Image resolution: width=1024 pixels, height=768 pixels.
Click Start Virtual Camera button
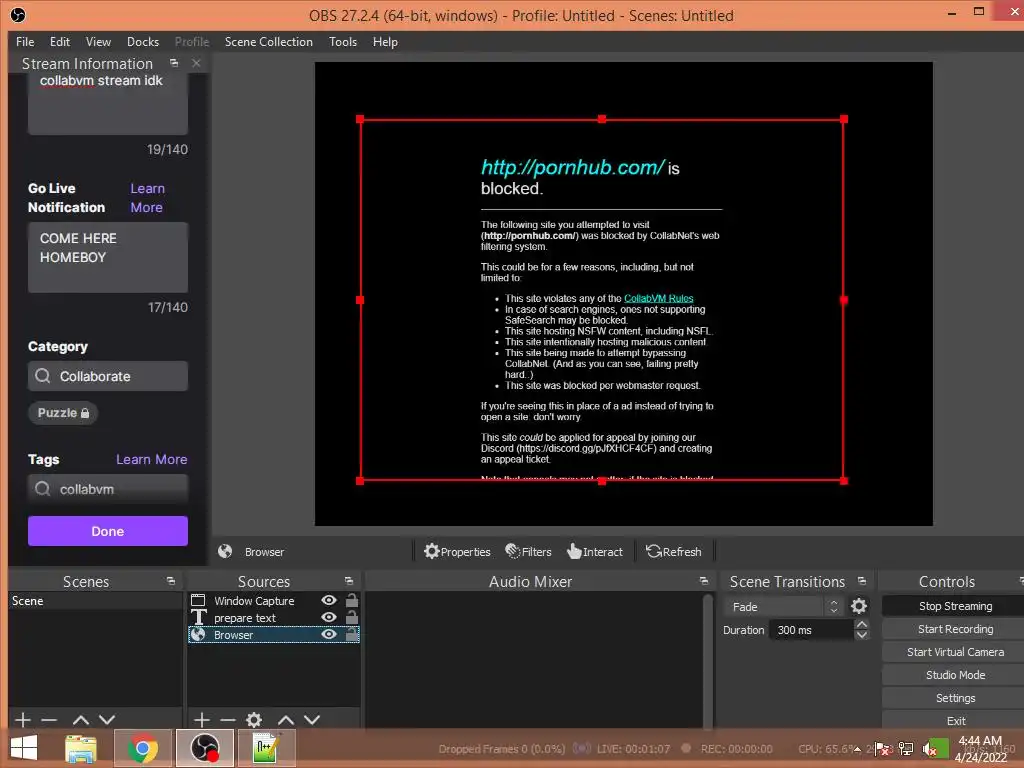tap(955, 652)
